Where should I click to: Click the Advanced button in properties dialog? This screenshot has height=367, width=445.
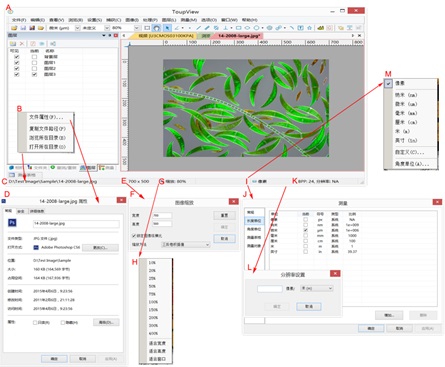click(x=106, y=322)
